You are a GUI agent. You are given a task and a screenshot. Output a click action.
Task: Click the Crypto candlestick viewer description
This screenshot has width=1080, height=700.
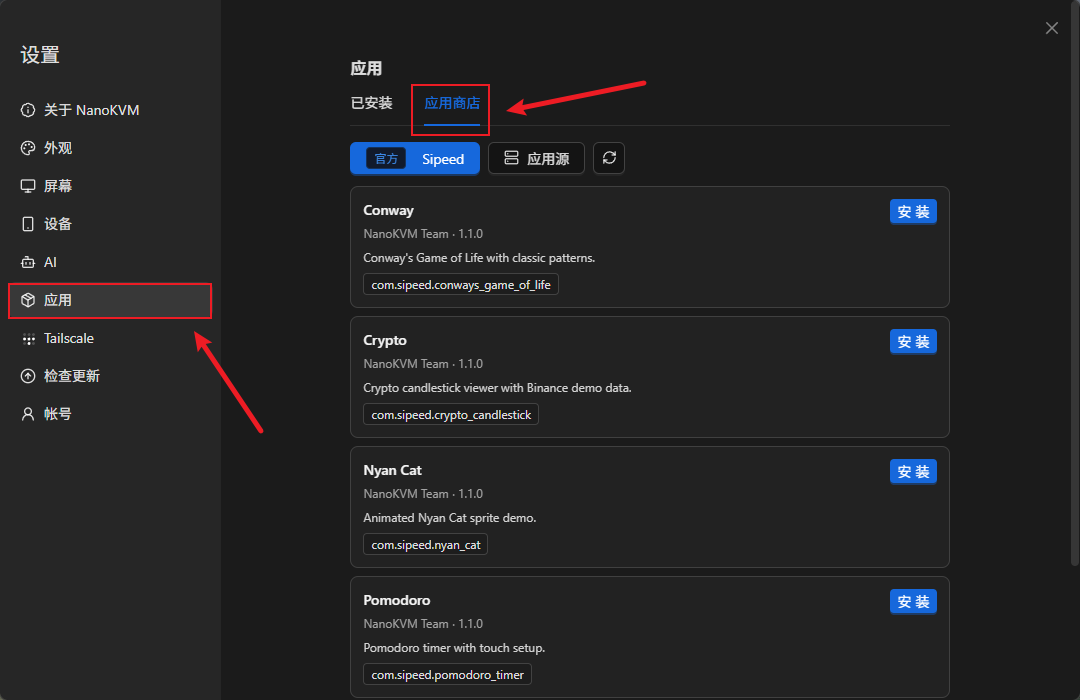click(x=497, y=388)
